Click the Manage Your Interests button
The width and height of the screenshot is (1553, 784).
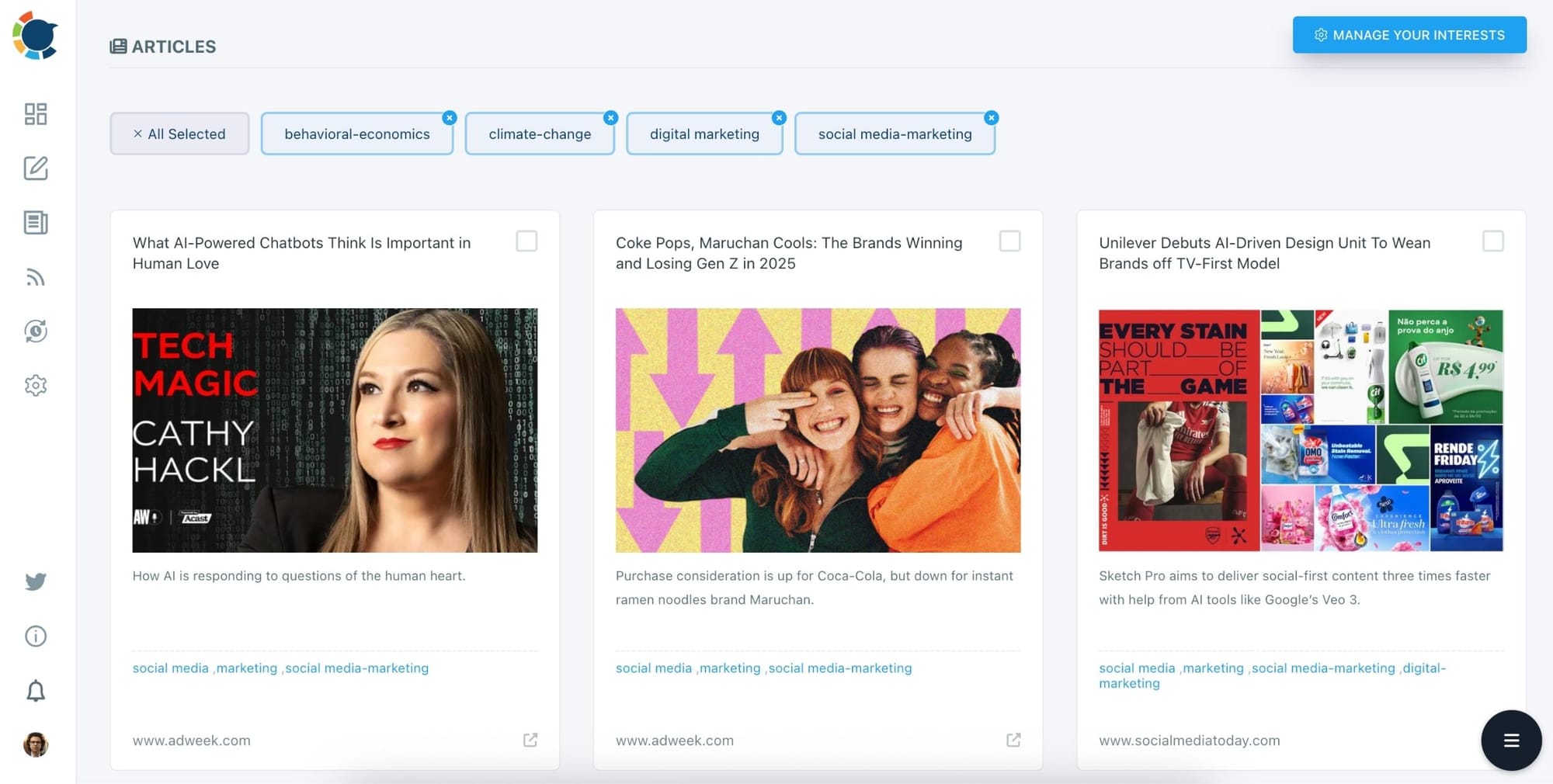1409,34
